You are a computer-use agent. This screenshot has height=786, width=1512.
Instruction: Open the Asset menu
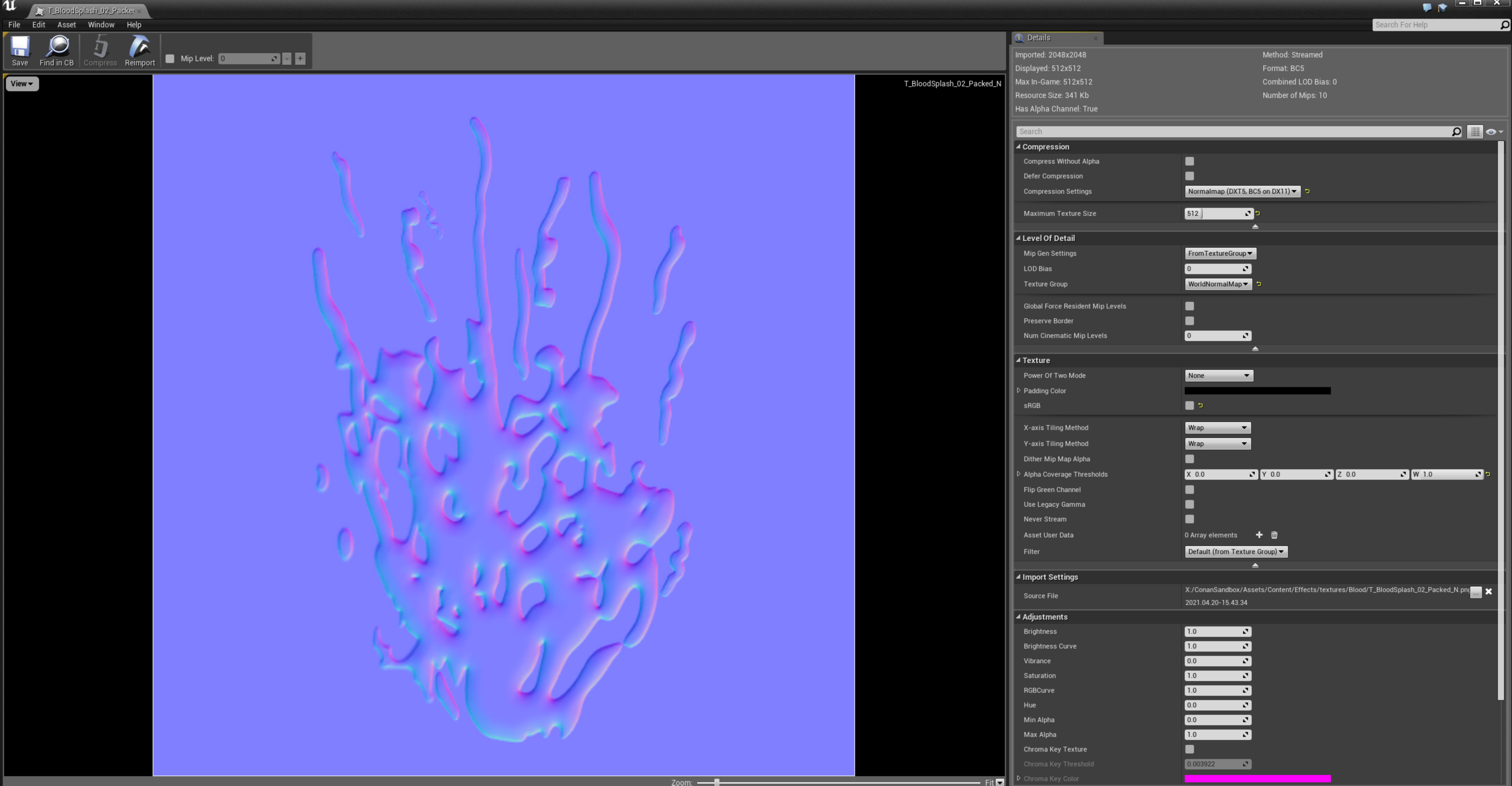[66, 25]
